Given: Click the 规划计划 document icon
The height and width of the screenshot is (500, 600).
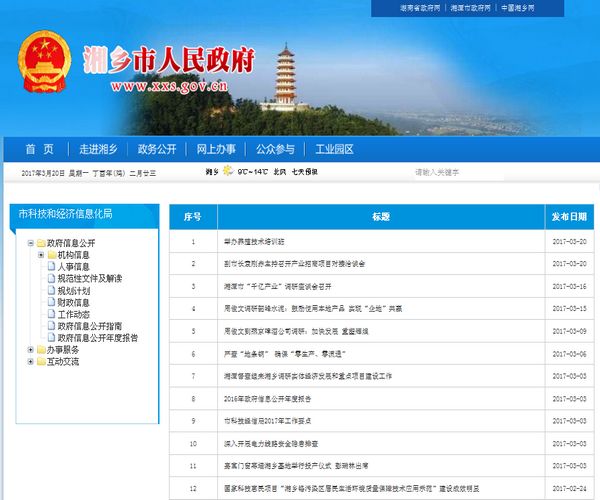Looking at the screenshot, I should pyautogui.click(x=52, y=291).
